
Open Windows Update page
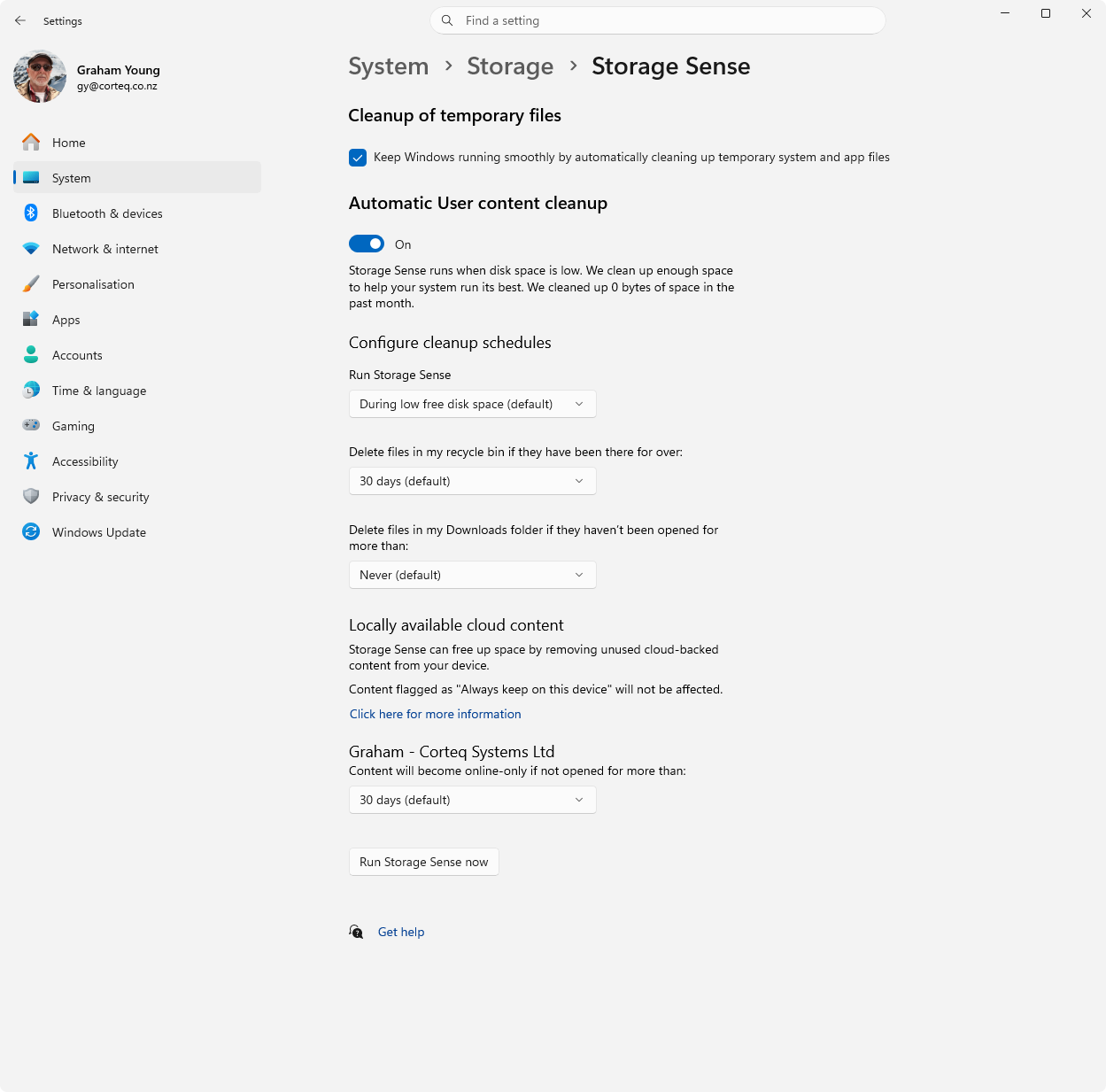pyautogui.click(x=137, y=532)
